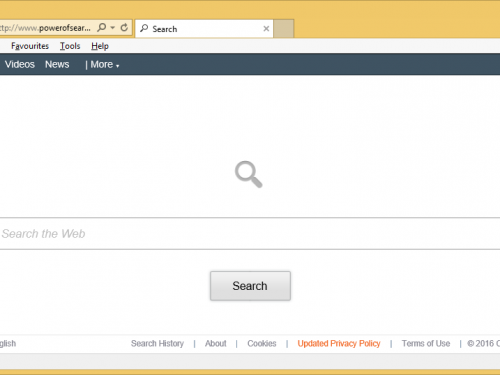This screenshot has width=500, height=375.
Task: Click the magnifier icon on Search tab
Action: click(x=144, y=28)
